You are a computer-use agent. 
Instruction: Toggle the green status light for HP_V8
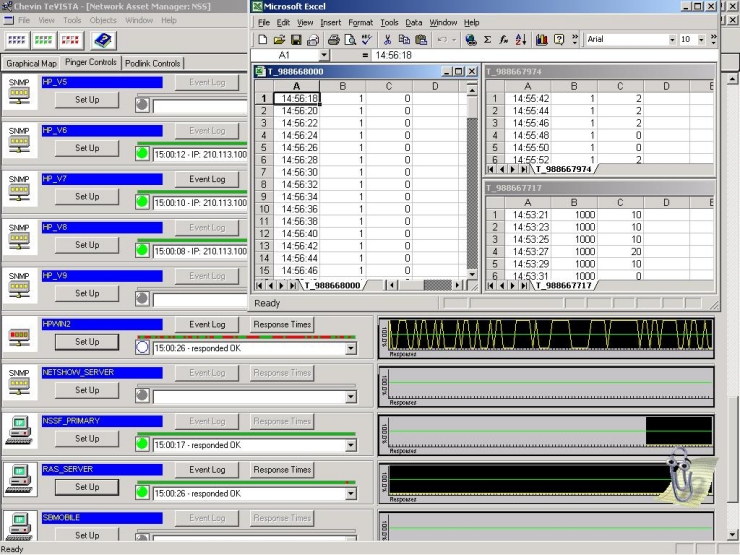tap(142, 251)
